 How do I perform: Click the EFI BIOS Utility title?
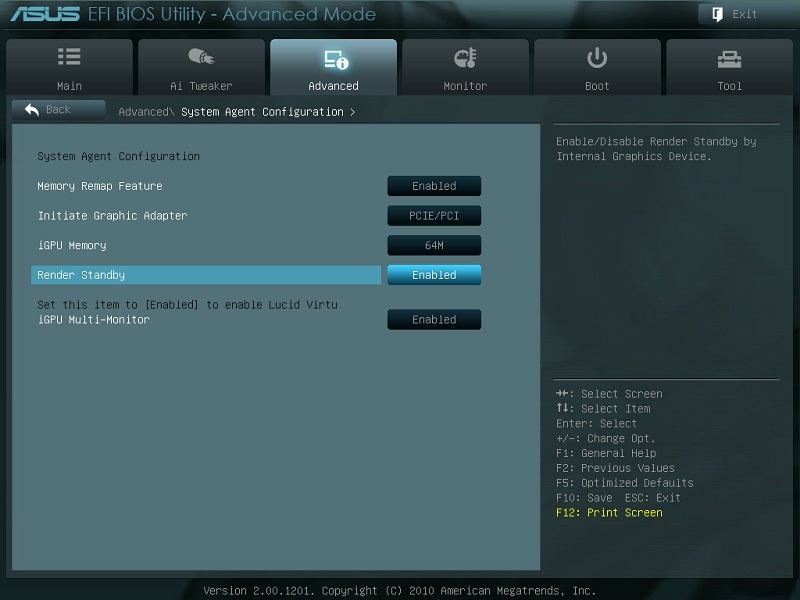click(x=232, y=14)
